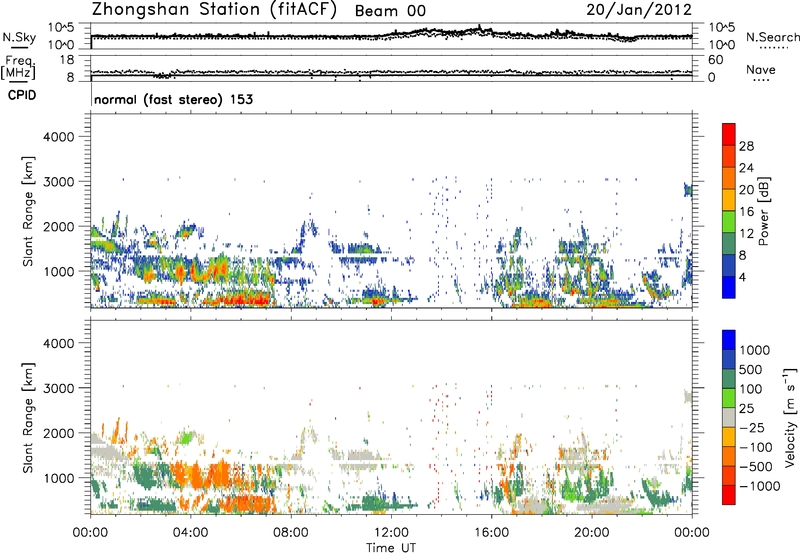Click the 'N.Search' legend label
The image size is (800, 554).
[772, 37]
